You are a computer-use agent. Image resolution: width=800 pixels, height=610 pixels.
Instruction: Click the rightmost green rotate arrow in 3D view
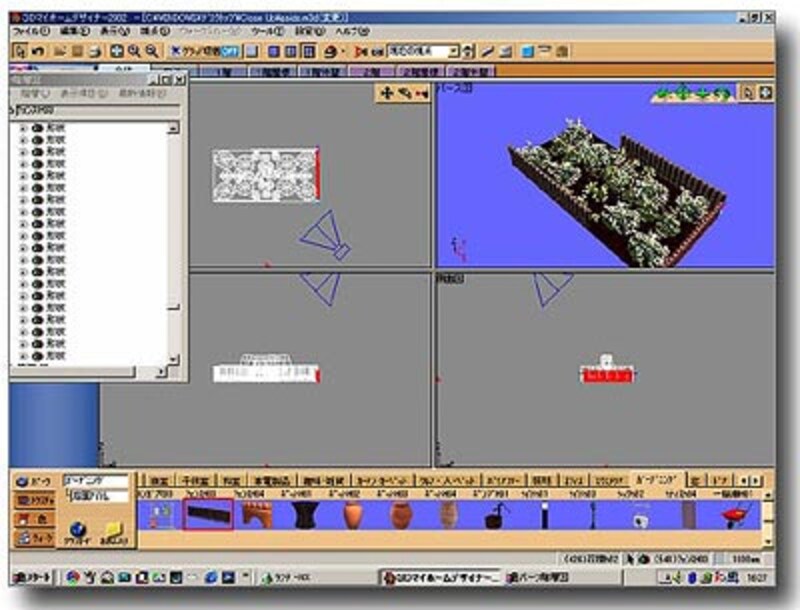pos(723,93)
